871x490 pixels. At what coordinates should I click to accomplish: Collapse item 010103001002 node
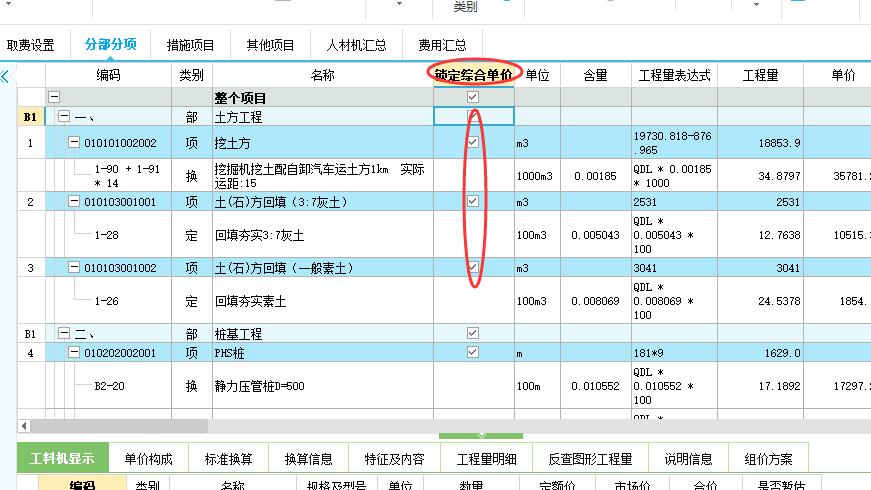tap(74, 267)
